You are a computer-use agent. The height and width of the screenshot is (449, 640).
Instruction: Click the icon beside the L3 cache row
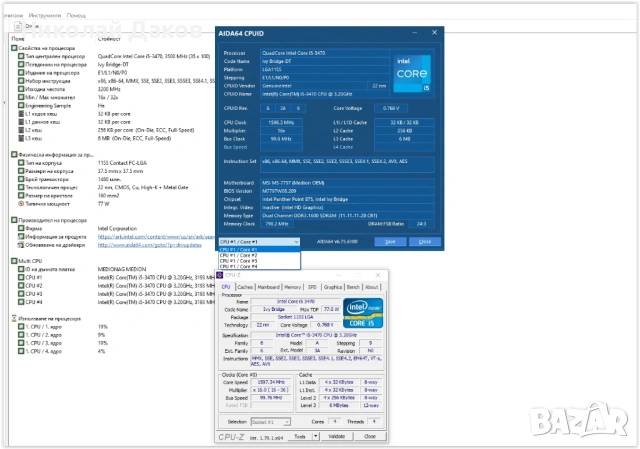[x=20, y=137]
